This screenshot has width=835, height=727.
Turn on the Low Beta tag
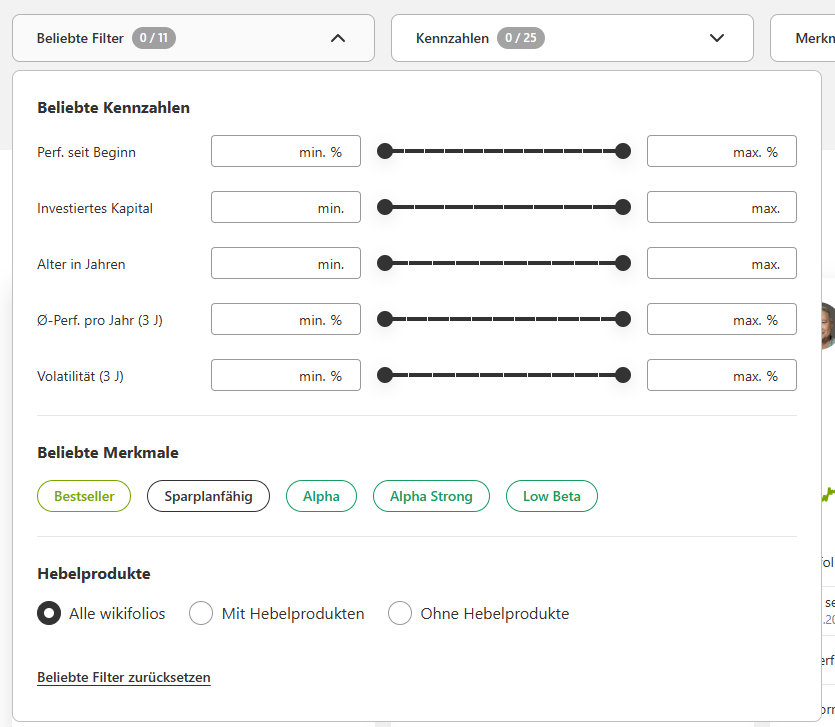coord(551,496)
